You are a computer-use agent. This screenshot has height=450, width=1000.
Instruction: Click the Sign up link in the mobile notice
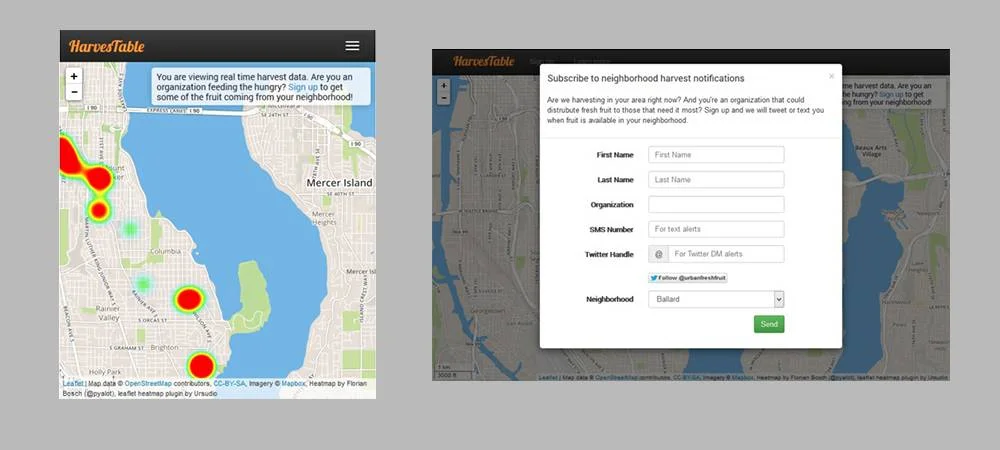pyautogui.click(x=302, y=87)
